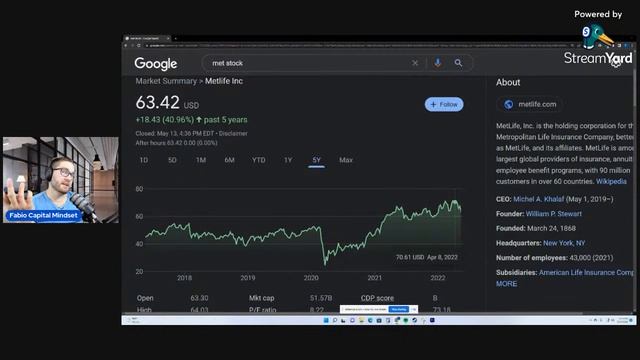
Task: Select the 1D chart range
Action: [144, 160]
